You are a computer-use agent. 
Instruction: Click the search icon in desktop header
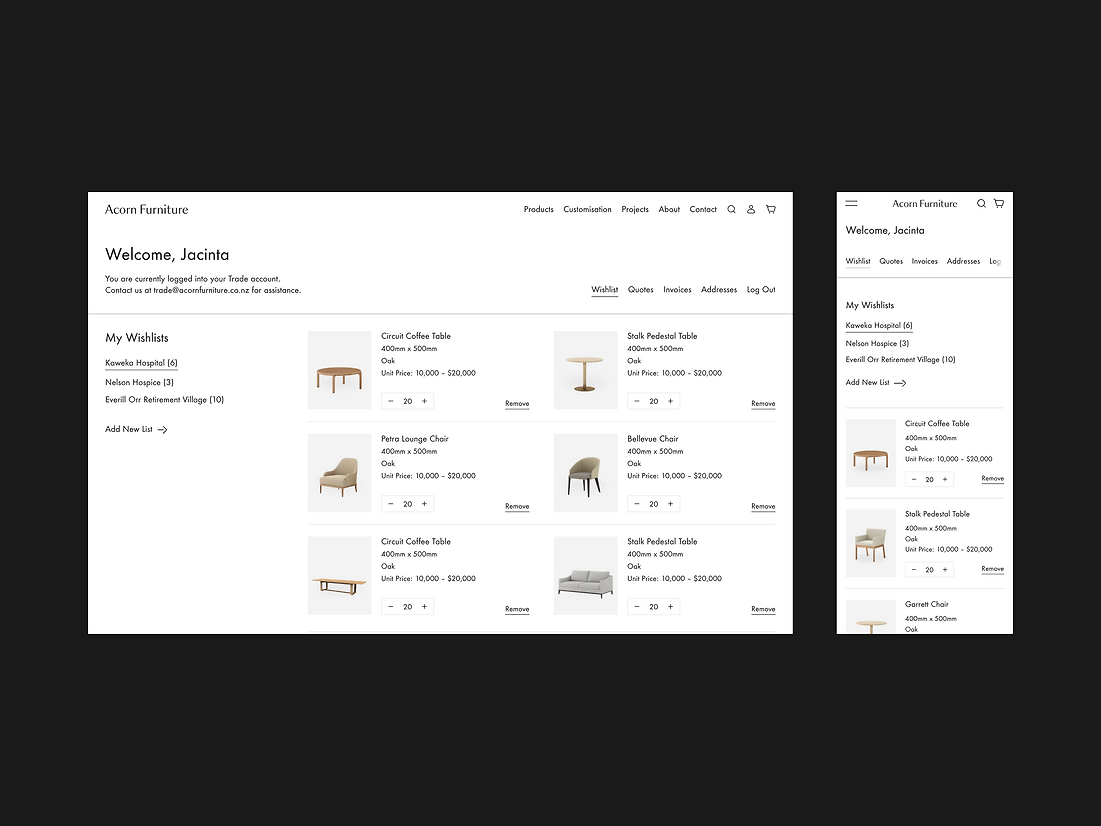click(x=731, y=210)
